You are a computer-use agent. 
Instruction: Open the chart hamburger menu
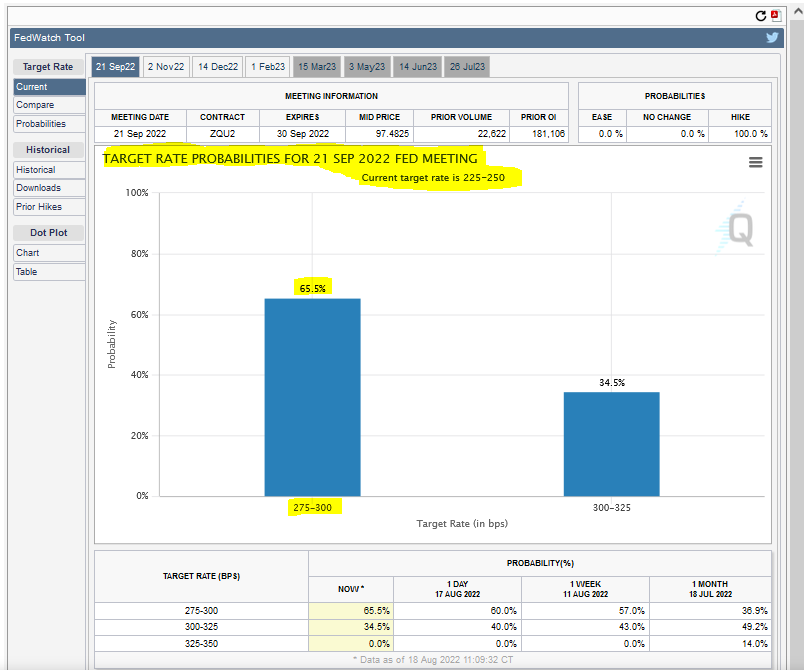[x=755, y=163]
